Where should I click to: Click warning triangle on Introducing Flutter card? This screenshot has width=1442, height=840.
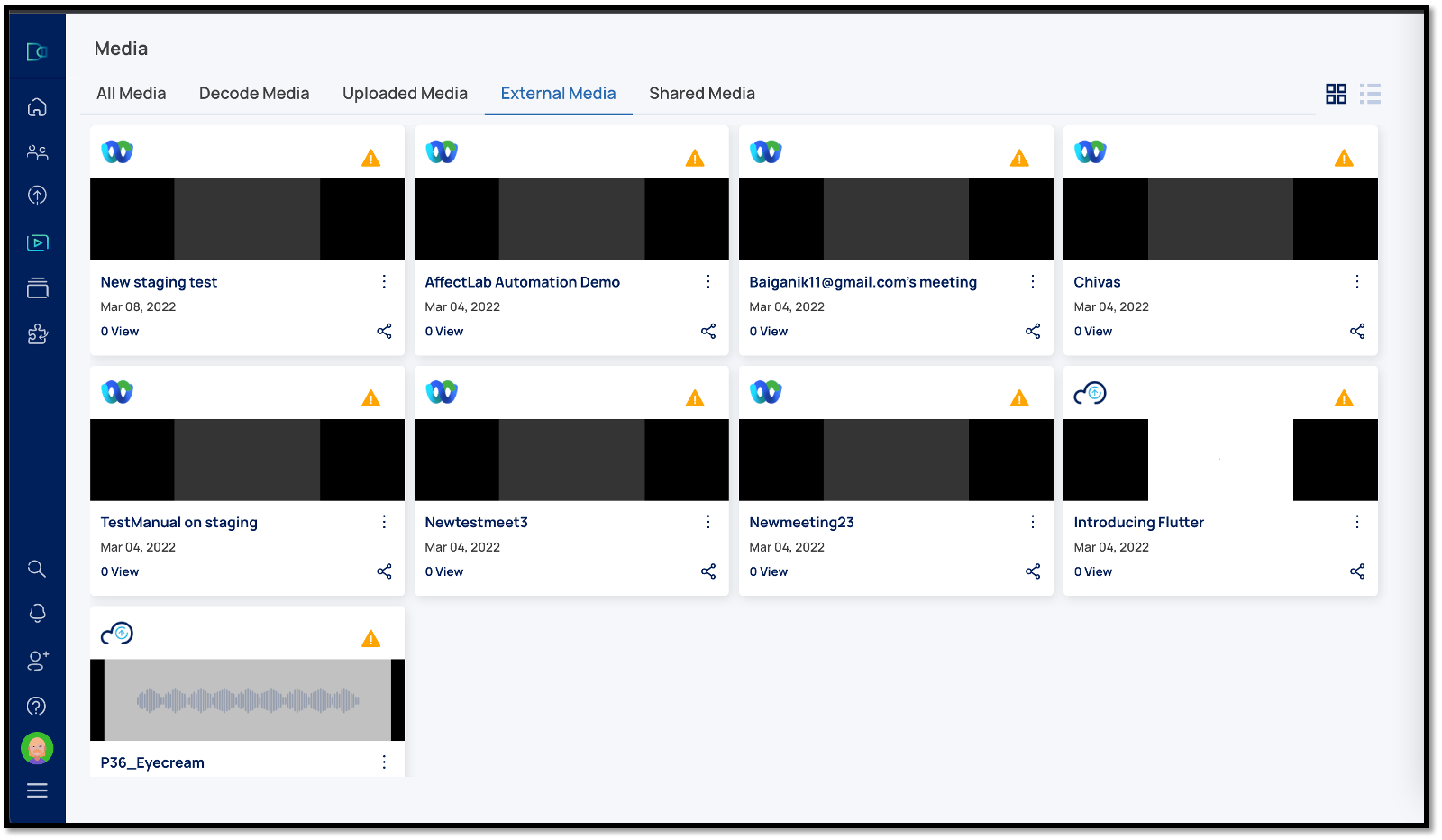click(x=1344, y=398)
